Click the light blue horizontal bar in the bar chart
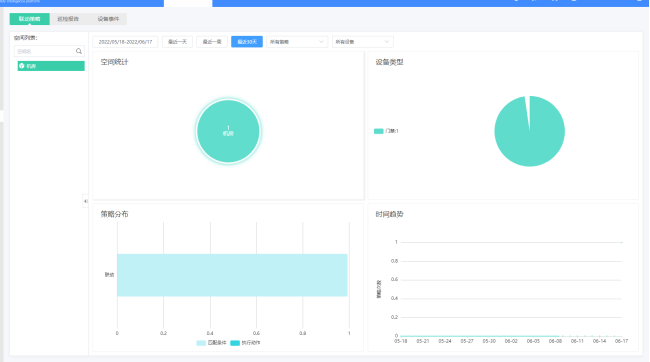The image size is (650, 362). click(x=232, y=275)
